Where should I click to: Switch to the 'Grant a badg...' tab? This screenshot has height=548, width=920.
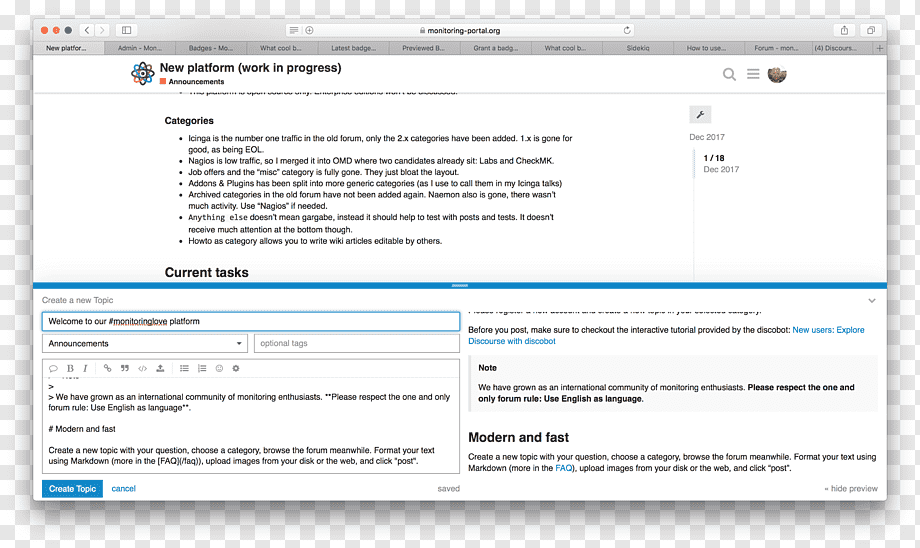pyautogui.click(x=496, y=48)
